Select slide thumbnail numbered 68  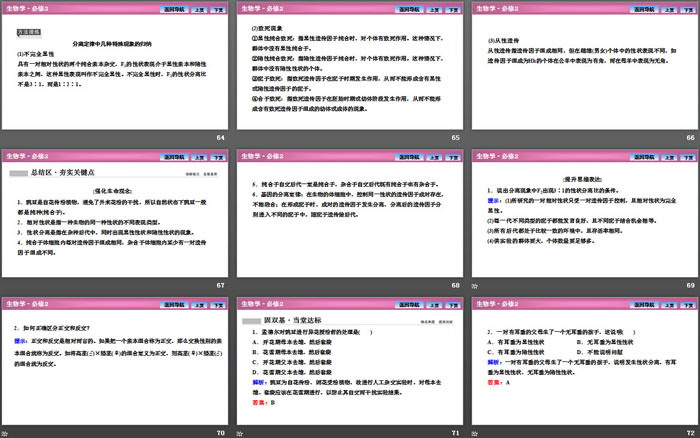click(x=350, y=219)
